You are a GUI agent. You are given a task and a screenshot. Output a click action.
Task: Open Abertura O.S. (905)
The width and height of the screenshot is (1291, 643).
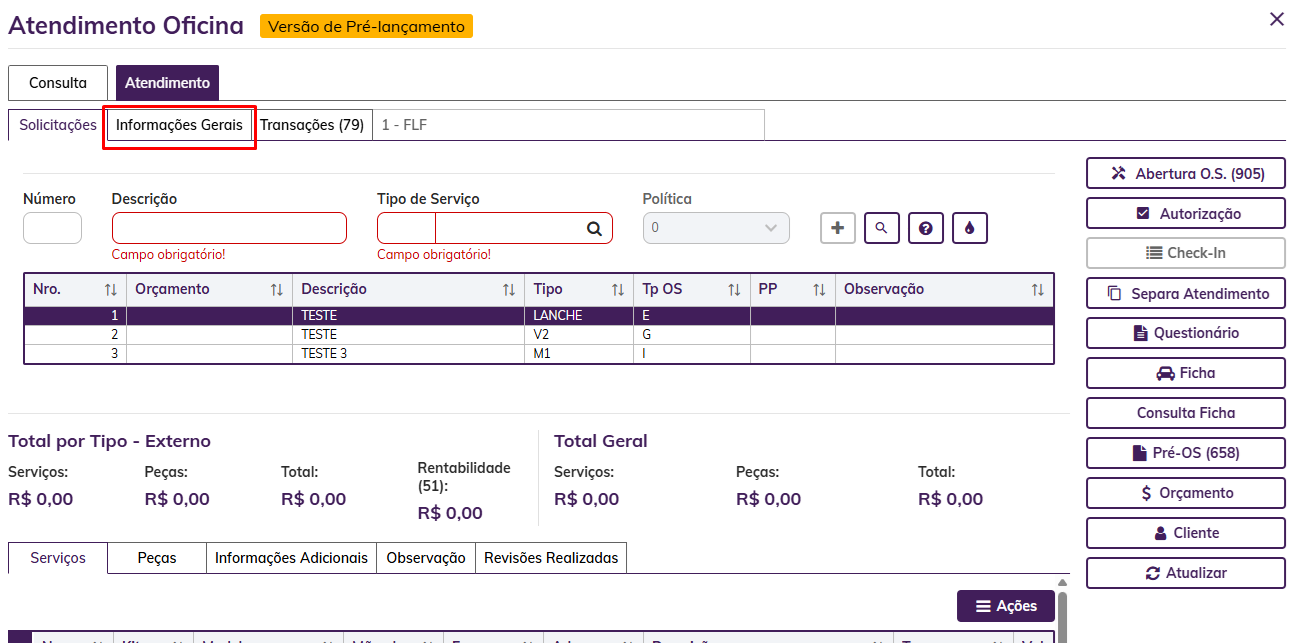[x=1185, y=173]
